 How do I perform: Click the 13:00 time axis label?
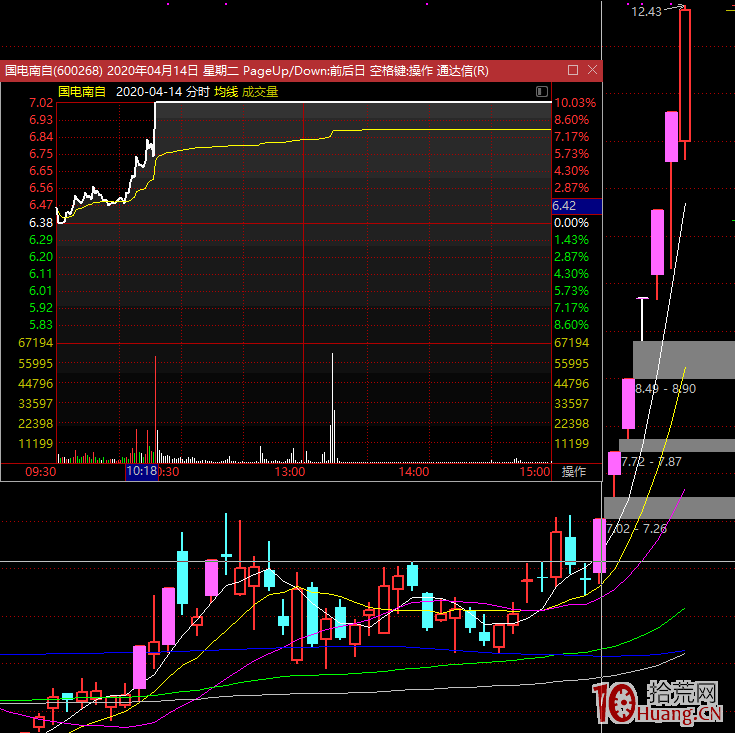click(290, 471)
